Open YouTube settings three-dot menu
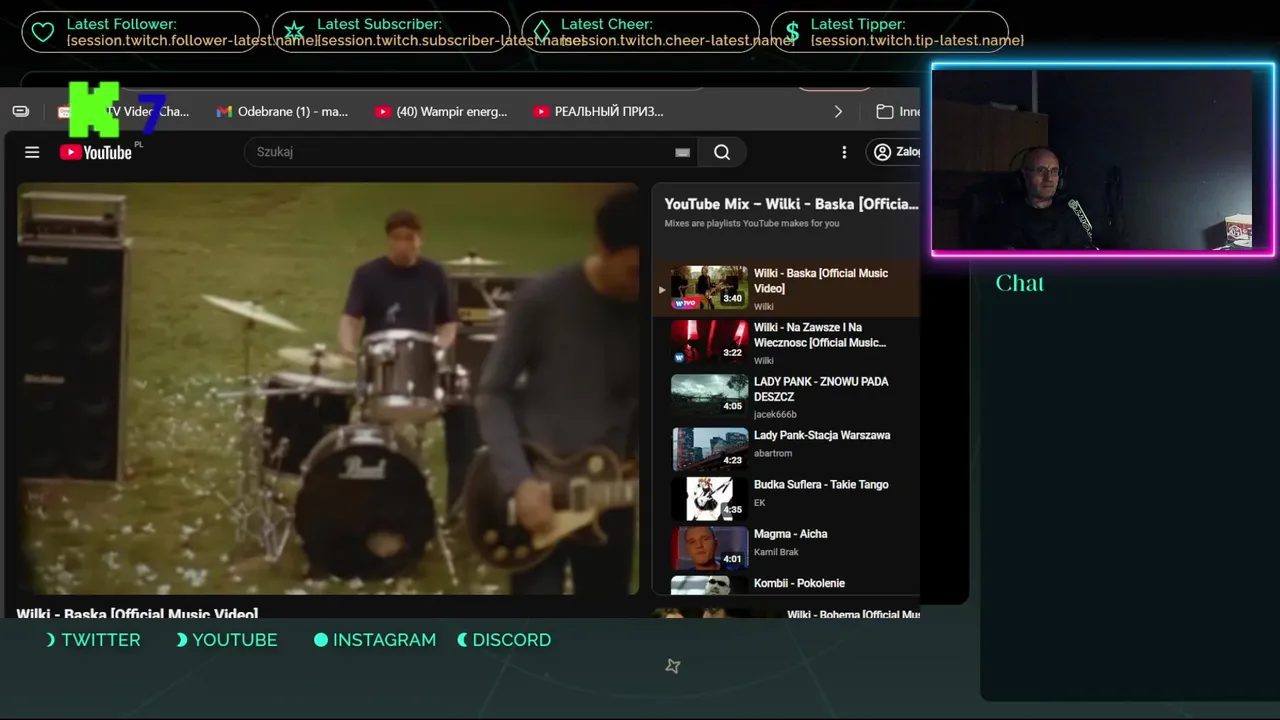1280x720 pixels. pos(844,152)
